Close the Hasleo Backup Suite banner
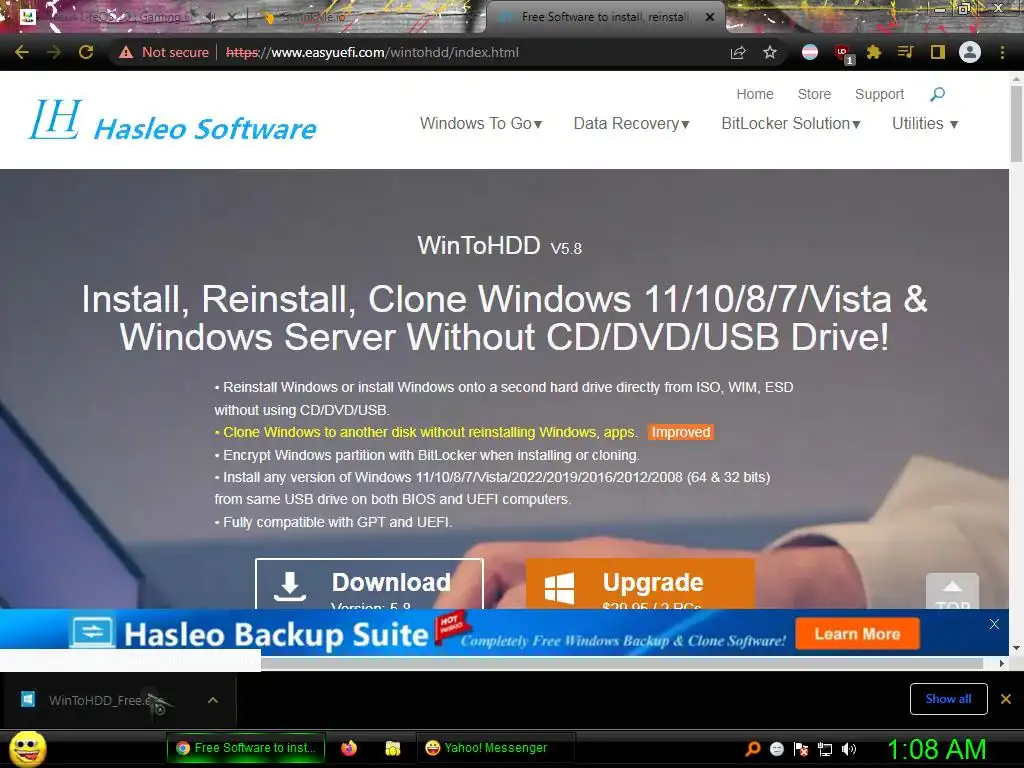The image size is (1024, 768). (994, 624)
